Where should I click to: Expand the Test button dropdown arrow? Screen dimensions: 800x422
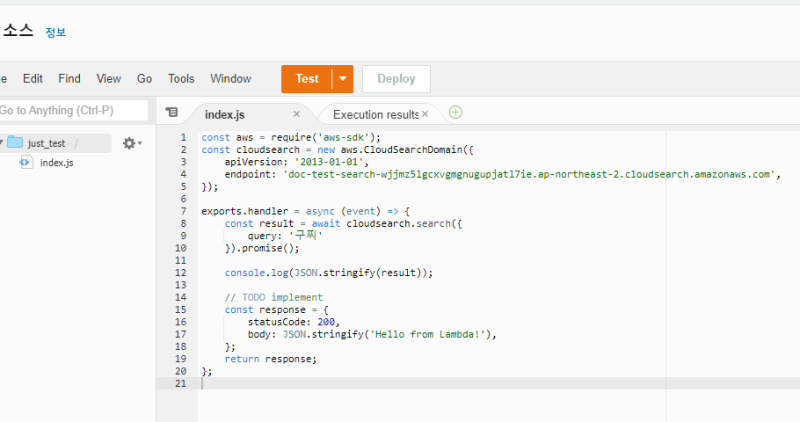click(343, 79)
